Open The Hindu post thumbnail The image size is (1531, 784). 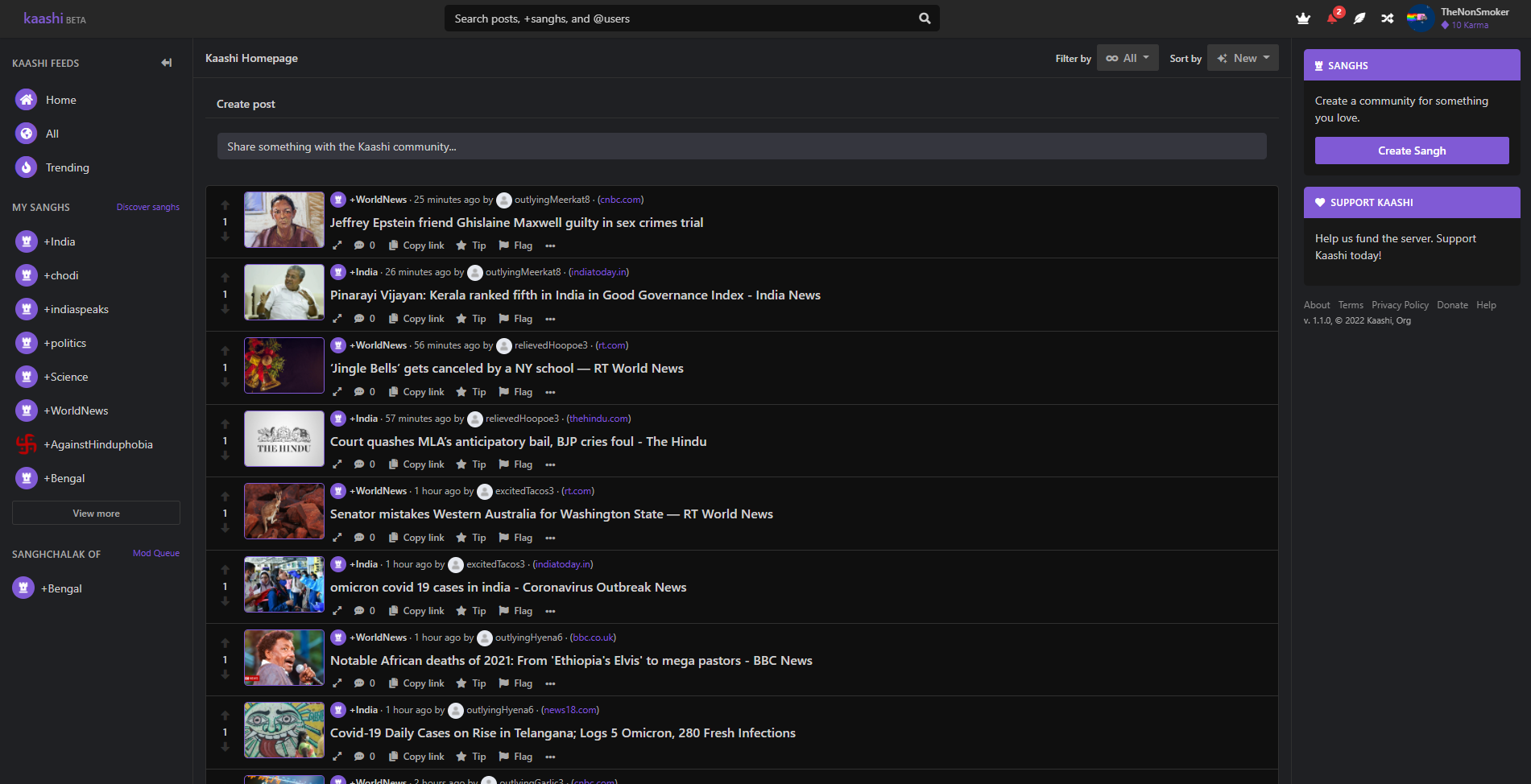pos(284,439)
